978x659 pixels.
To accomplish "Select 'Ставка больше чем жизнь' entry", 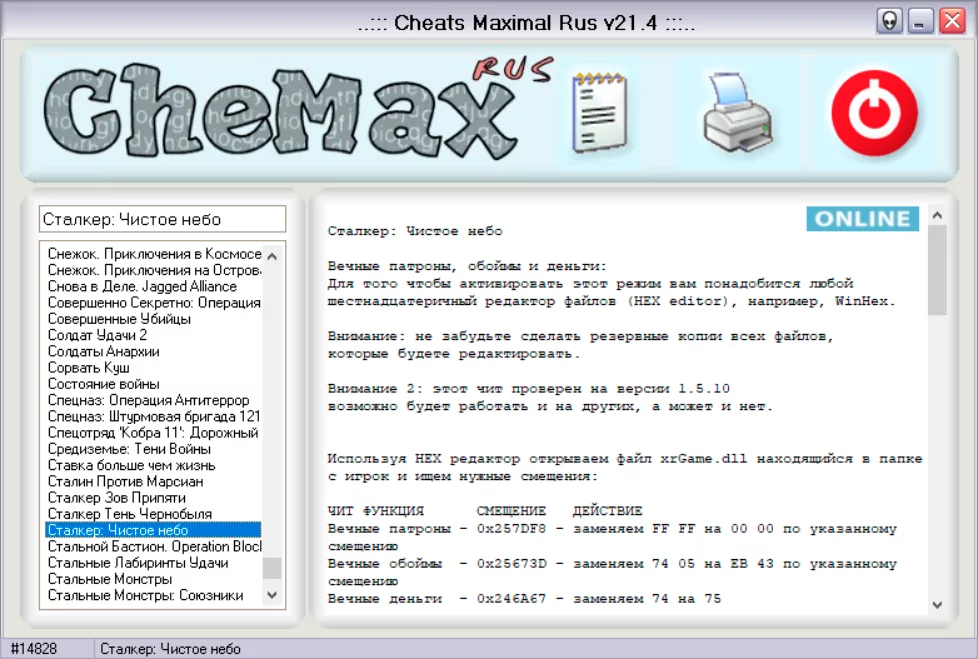I will (x=154, y=465).
